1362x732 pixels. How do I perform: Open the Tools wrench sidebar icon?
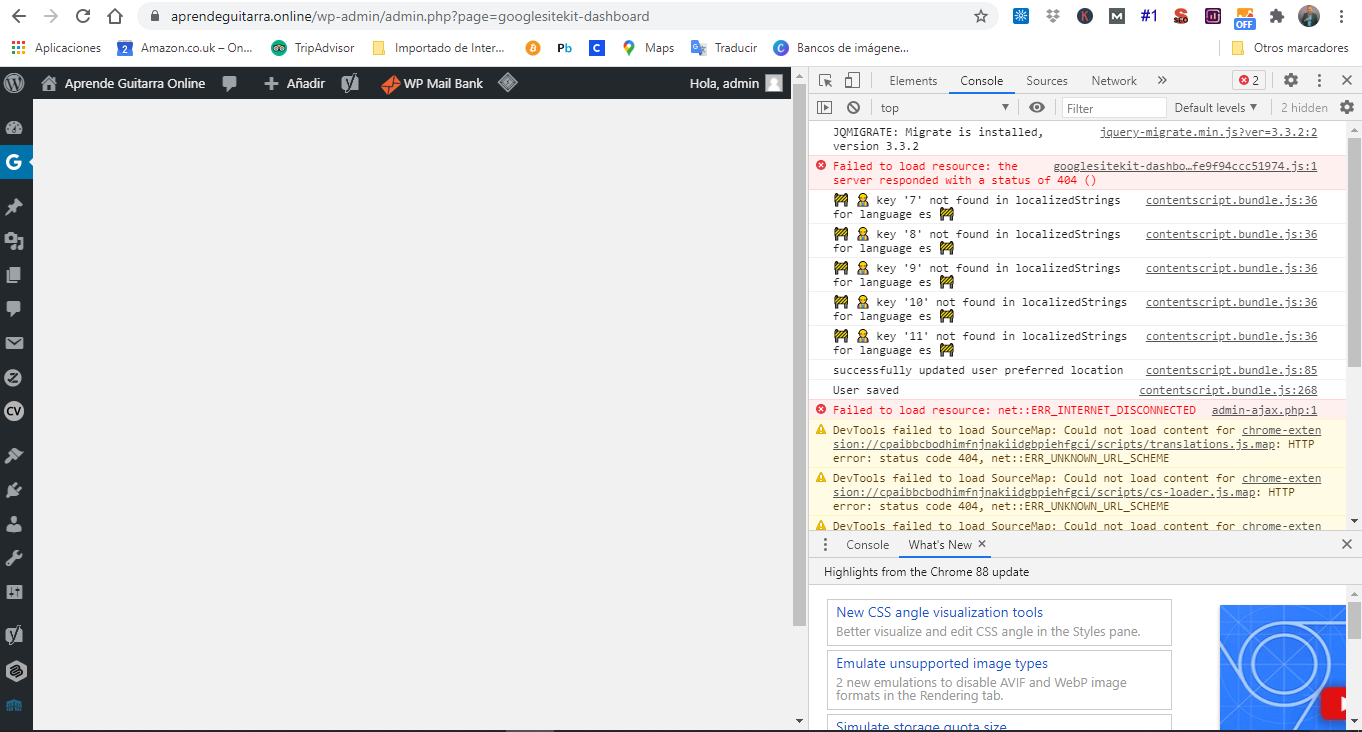pyautogui.click(x=14, y=558)
